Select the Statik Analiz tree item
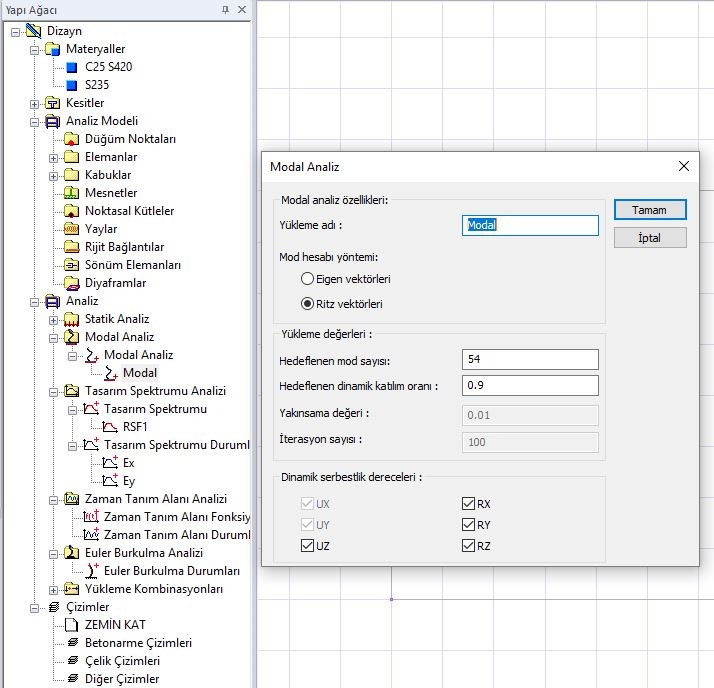Image resolution: width=714 pixels, height=688 pixels. tap(116, 319)
